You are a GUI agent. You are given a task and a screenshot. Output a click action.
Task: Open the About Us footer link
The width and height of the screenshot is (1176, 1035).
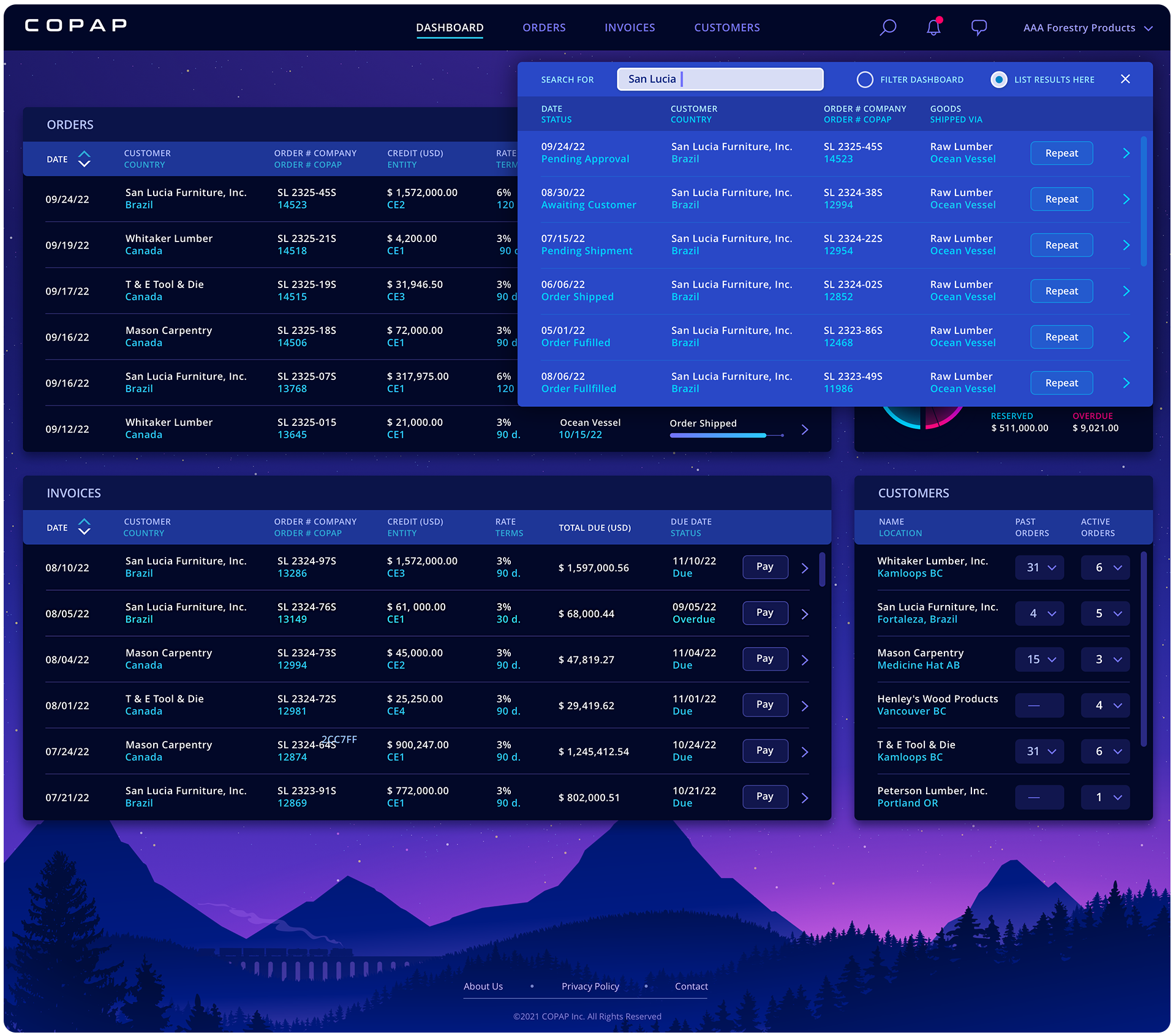[x=483, y=987]
